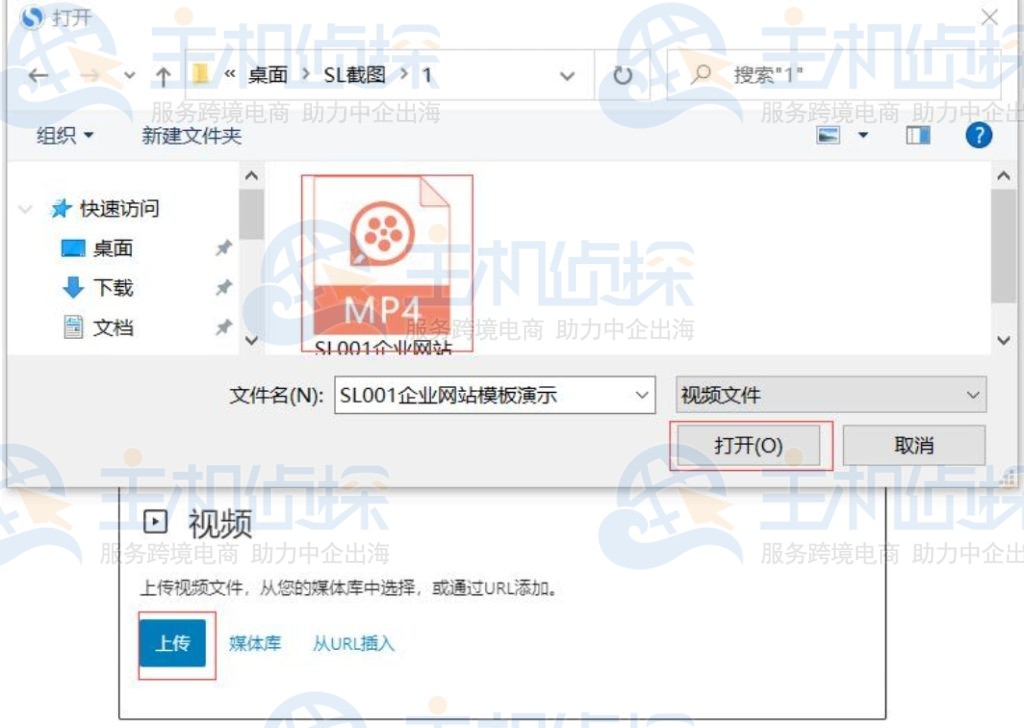Click the blue Upload (上传) button
Viewport: 1024px width, 728px height.
pyautogui.click(x=173, y=643)
